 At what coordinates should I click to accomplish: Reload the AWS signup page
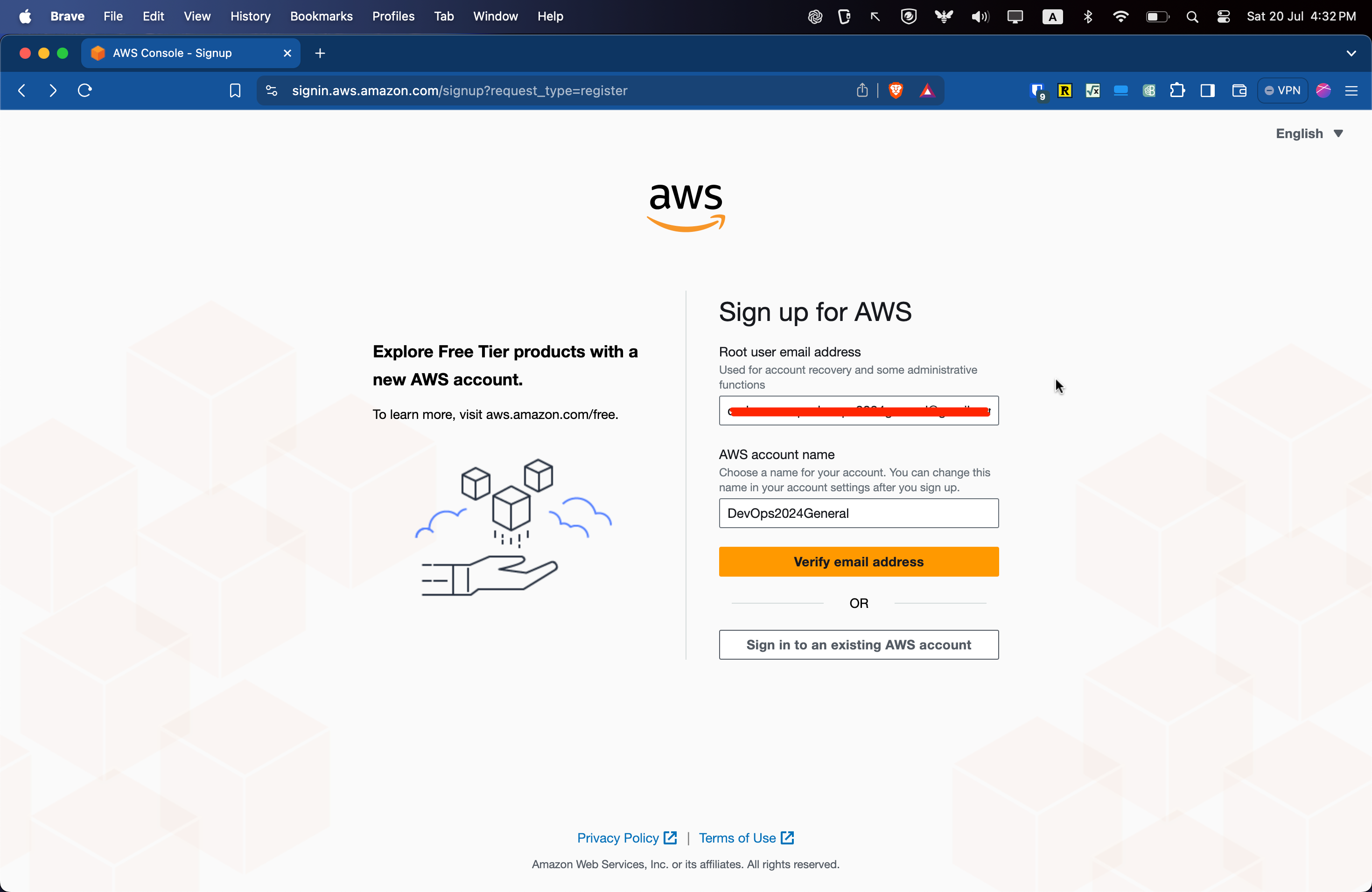coord(85,91)
